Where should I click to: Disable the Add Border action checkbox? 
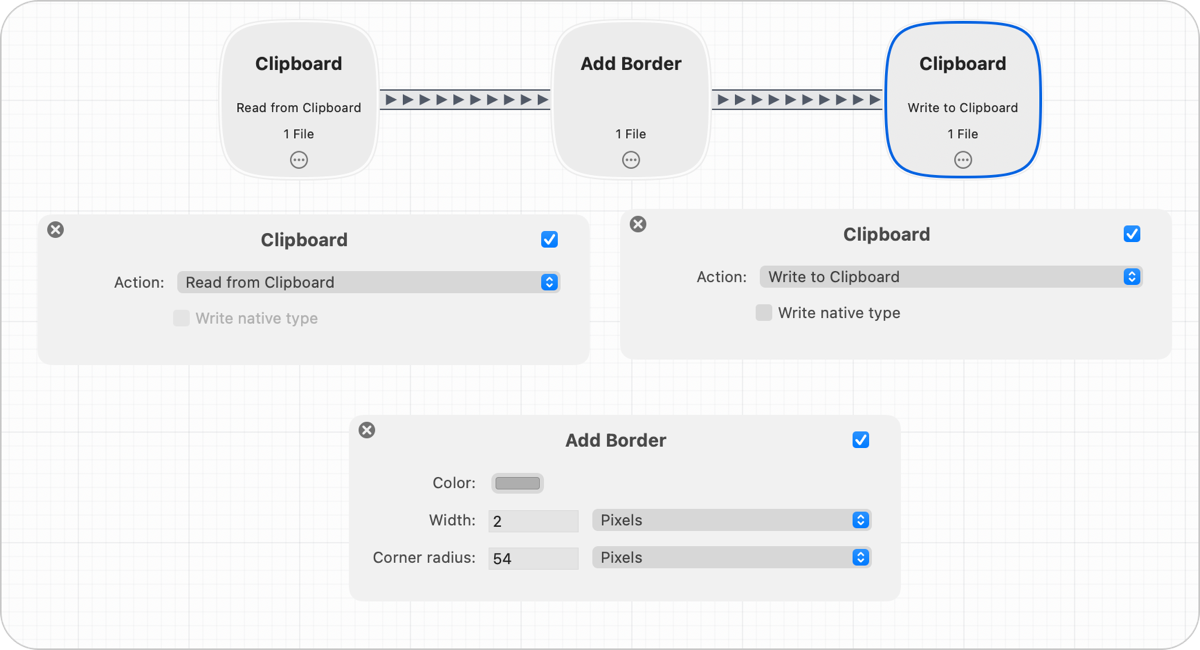[x=861, y=439]
